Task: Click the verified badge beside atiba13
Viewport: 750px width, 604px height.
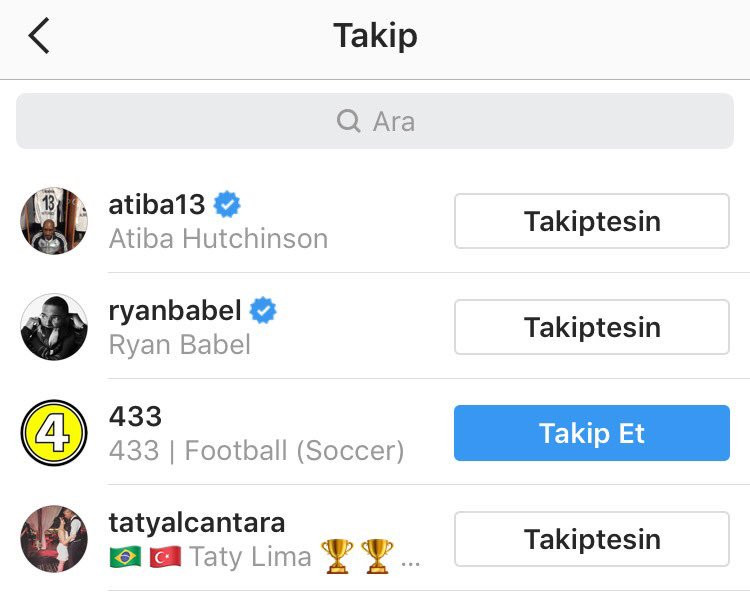Action: 228,205
